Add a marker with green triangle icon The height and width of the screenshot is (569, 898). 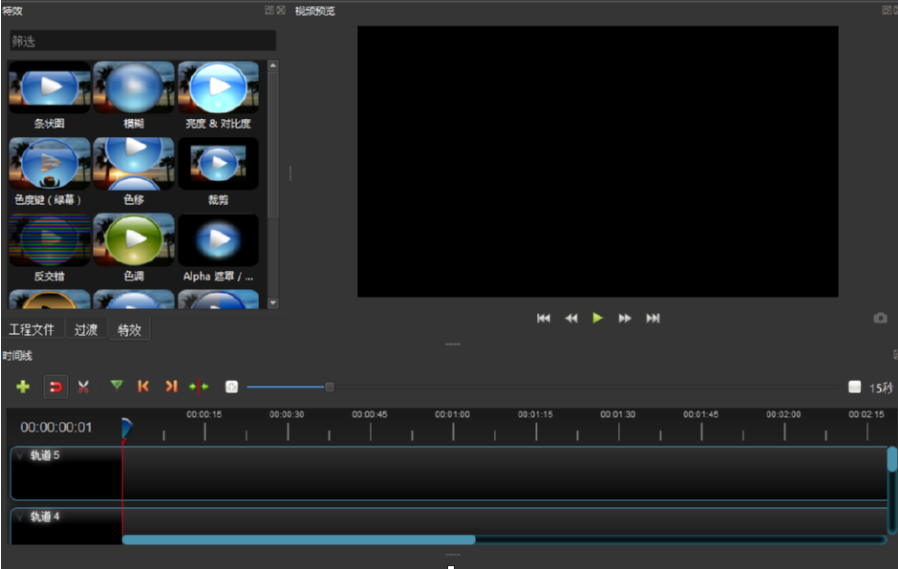pyautogui.click(x=117, y=385)
